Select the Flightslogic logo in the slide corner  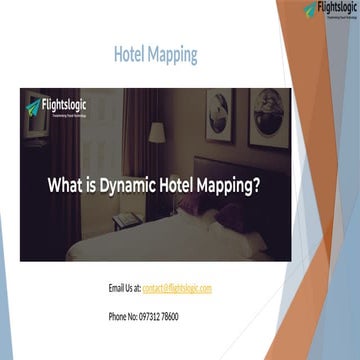(331, 9)
